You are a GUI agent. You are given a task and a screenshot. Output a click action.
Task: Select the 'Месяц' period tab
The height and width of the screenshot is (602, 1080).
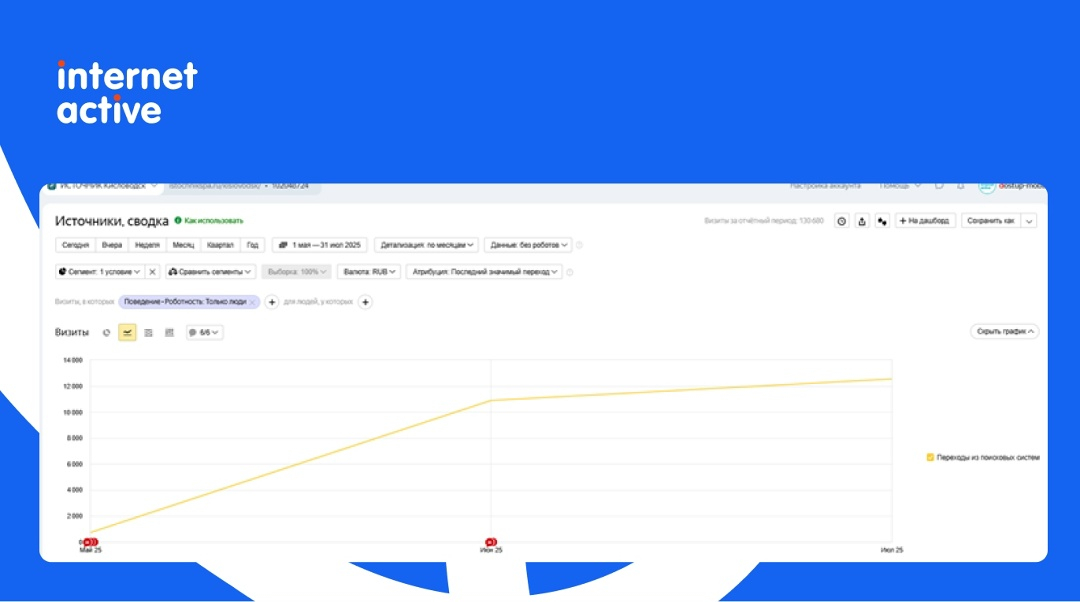pyautogui.click(x=183, y=245)
